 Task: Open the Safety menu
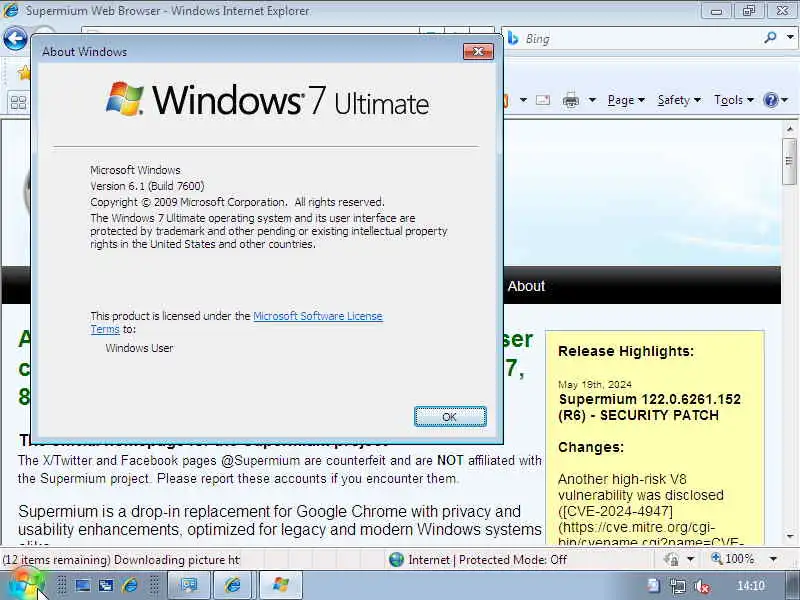[679, 100]
